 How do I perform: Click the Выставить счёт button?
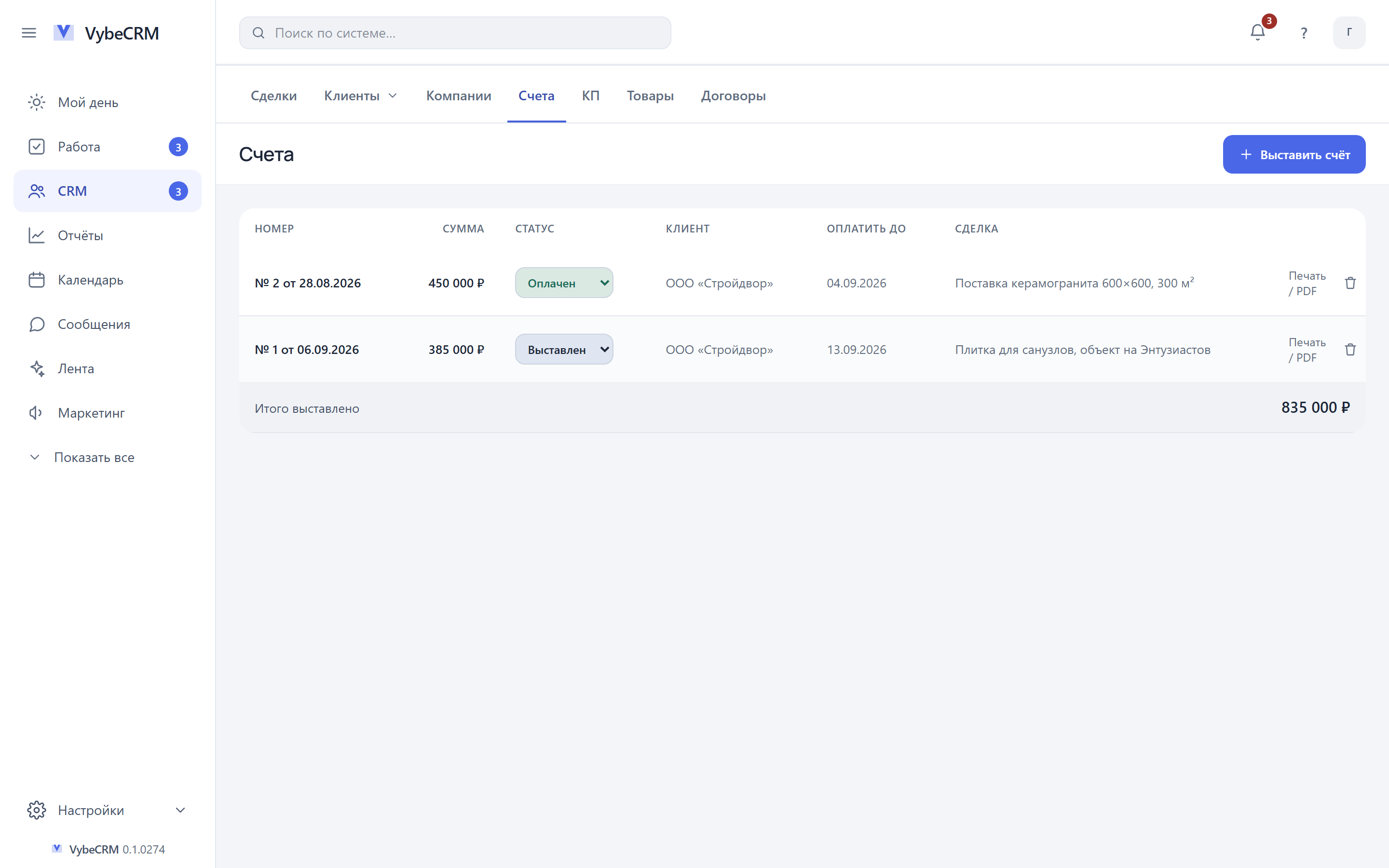click(x=1294, y=154)
